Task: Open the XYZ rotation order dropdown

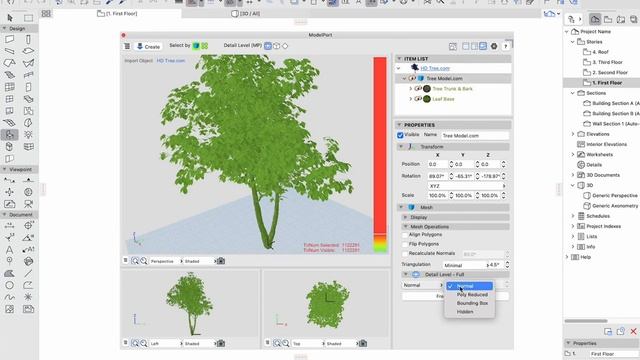Action: pyautogui.click(x=467, y=186)
